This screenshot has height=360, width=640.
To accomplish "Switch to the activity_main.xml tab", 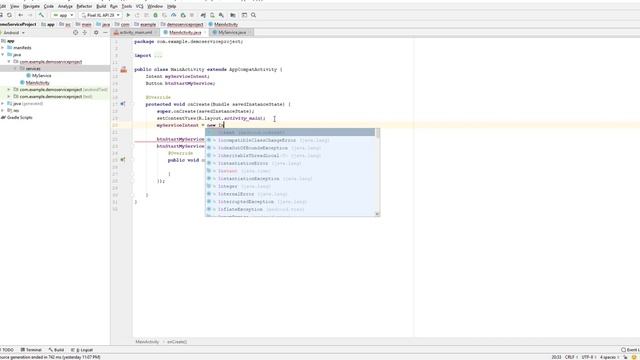I will tap(136, 32).
